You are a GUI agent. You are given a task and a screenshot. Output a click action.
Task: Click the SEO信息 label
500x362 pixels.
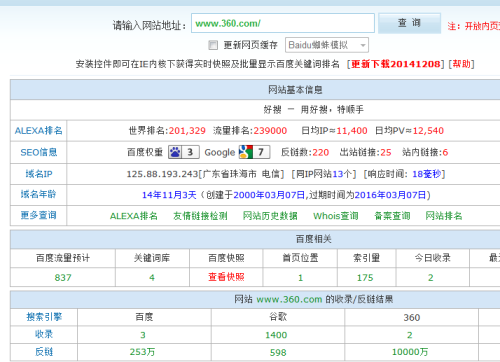point(39,152)
